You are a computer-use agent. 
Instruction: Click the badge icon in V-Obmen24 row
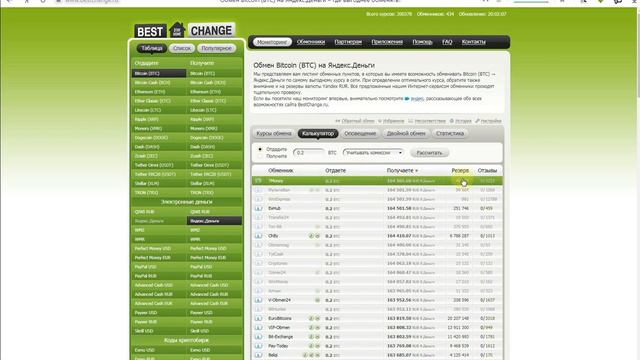[x=317, y=300]
